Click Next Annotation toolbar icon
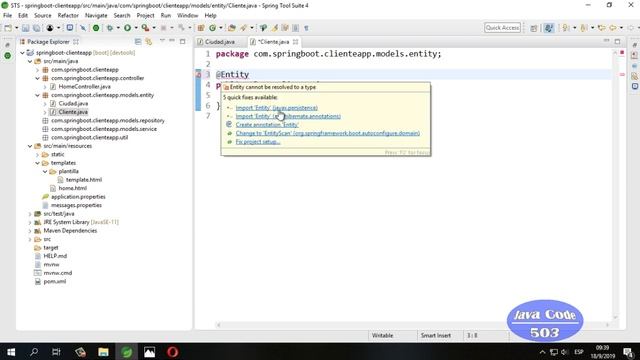Image resolution: width=640 pixels, height=360 pixels. [566, 28]
